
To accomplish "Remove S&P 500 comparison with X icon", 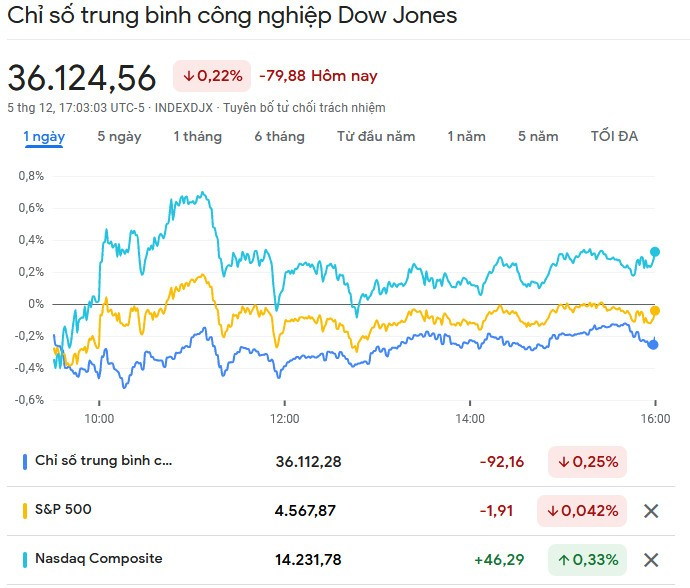I will (651, 511).
